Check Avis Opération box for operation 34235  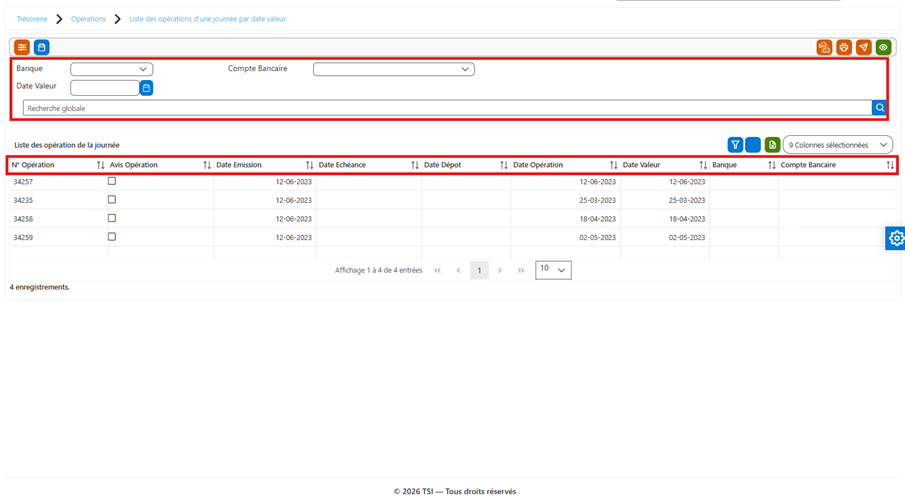click(x=112, y=200)
